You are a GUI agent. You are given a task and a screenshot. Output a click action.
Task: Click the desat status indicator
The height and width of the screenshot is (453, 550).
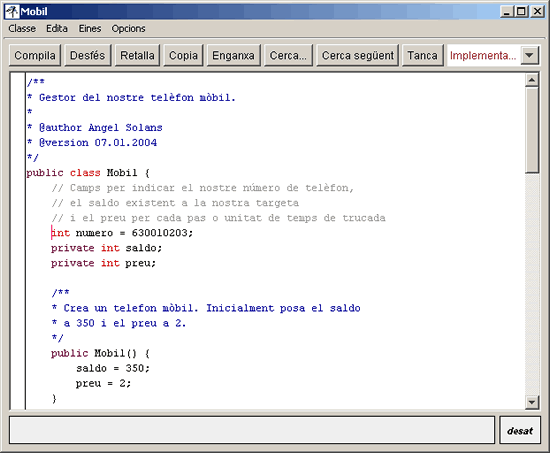point(520,430)
